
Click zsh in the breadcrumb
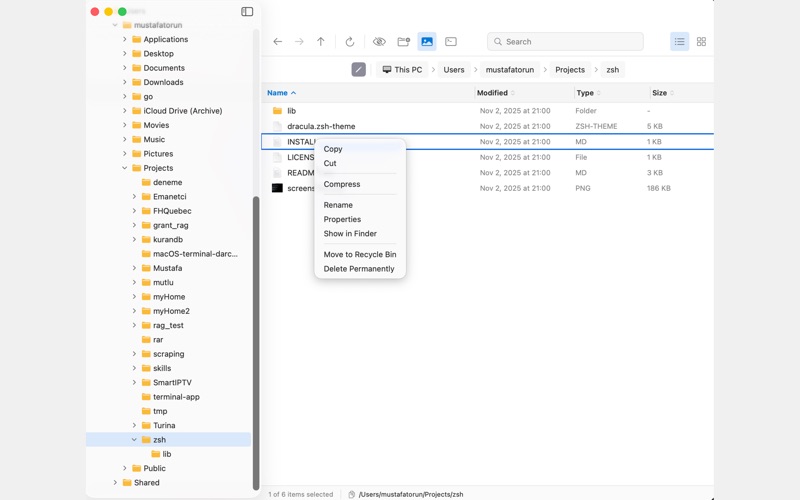coord(613,70)
